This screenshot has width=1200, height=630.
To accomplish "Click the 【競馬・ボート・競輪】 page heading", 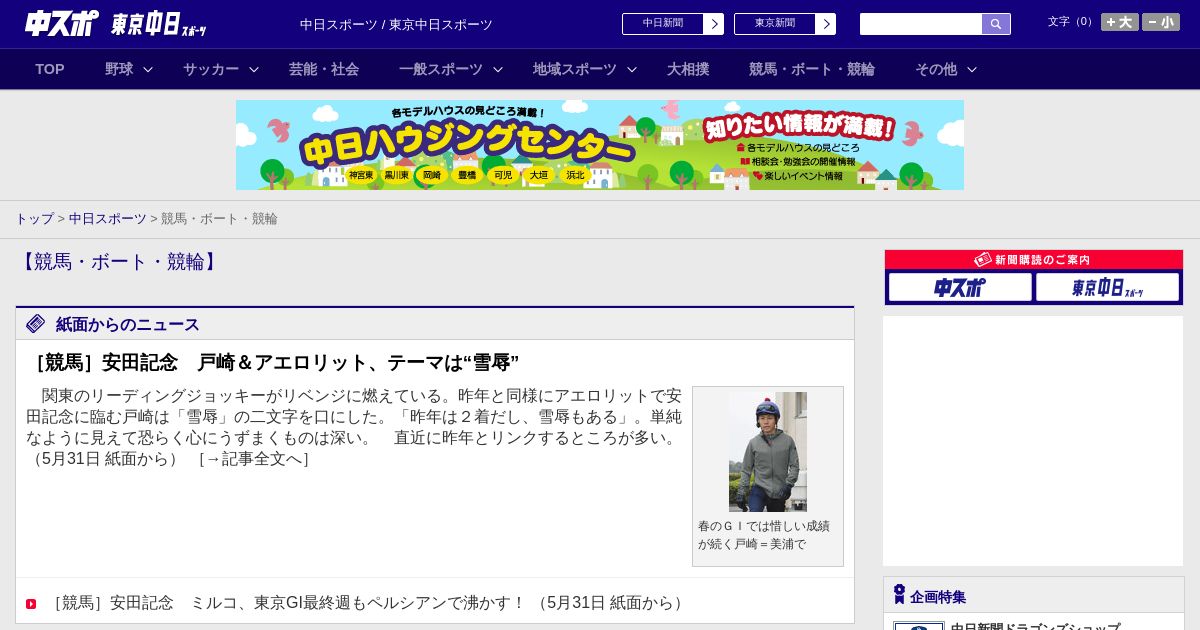I will pos(120,262).
